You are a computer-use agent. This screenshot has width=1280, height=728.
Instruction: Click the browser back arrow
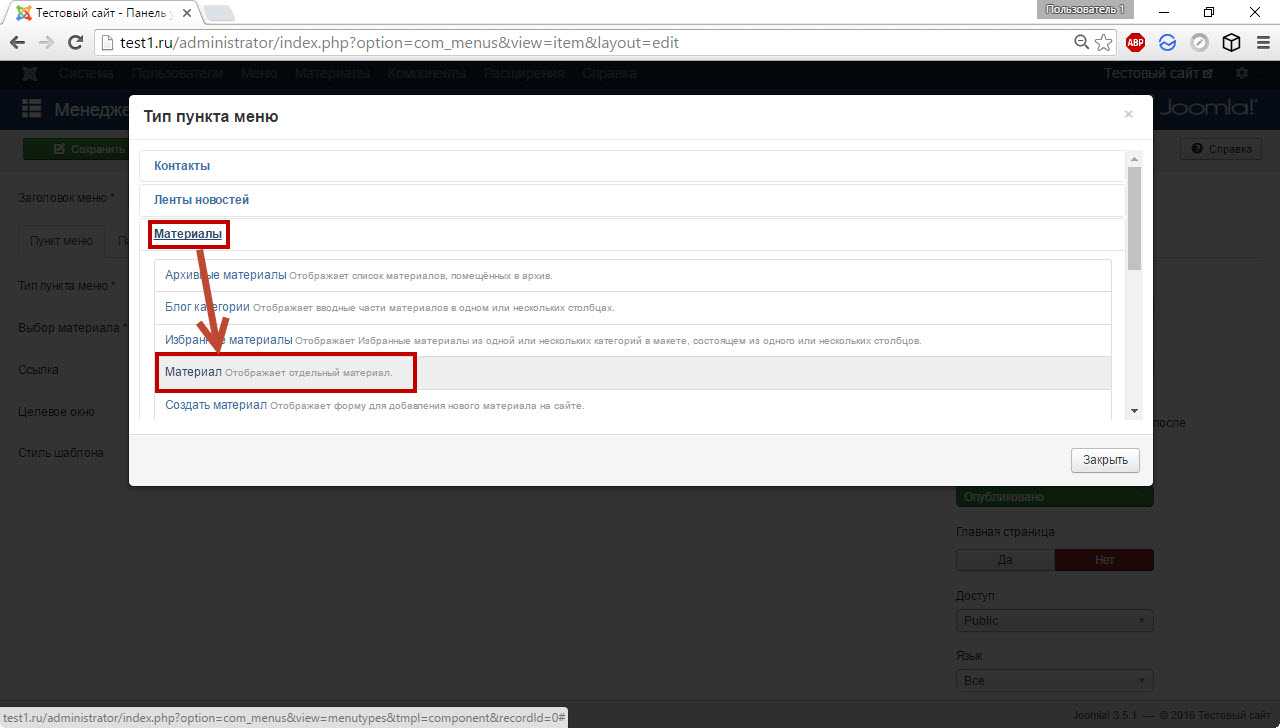[x=17, y=43]
